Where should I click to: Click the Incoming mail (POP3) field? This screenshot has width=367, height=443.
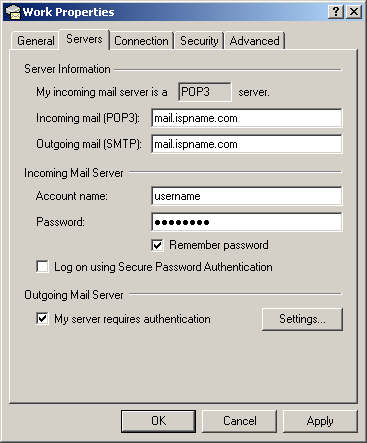[247, 118]
